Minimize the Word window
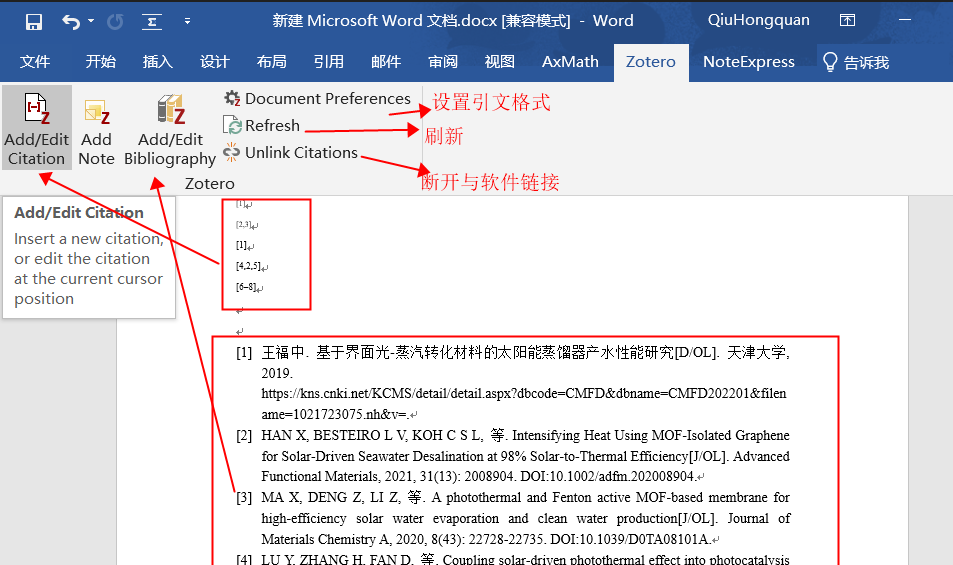953x565 pixels. click(905, 20)
